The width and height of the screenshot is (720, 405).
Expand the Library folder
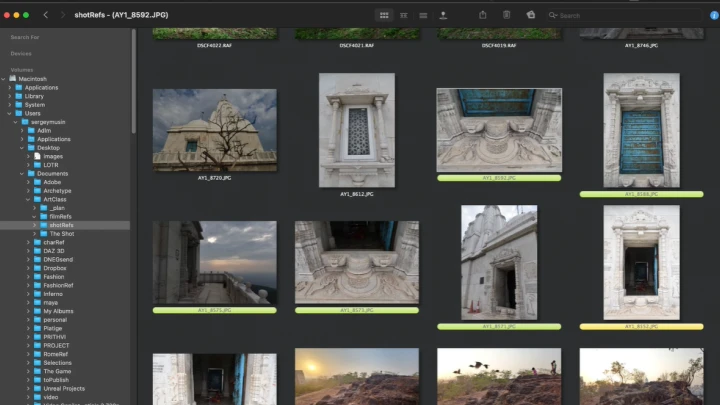point(10,96)
